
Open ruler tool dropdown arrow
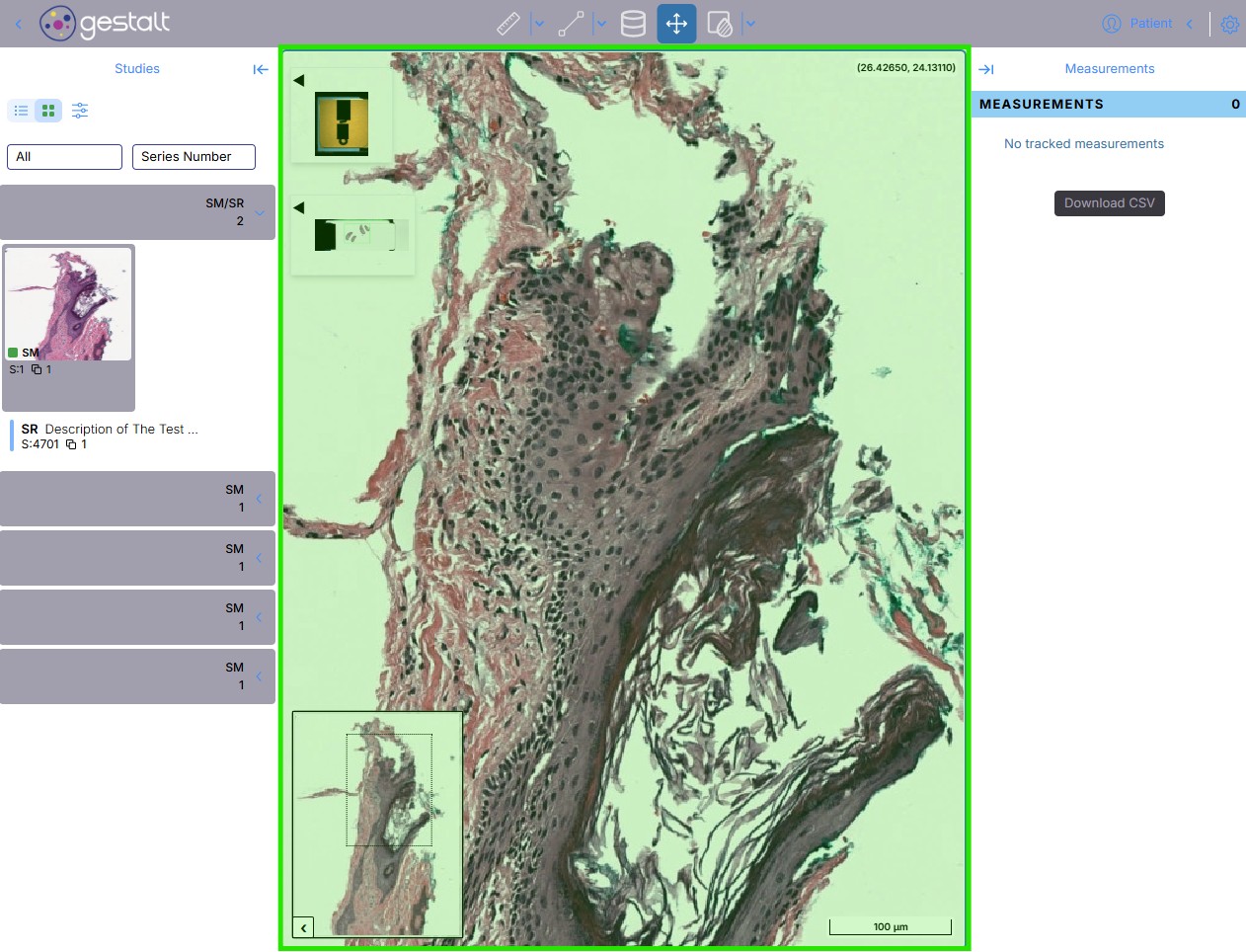tap(539, 24)
